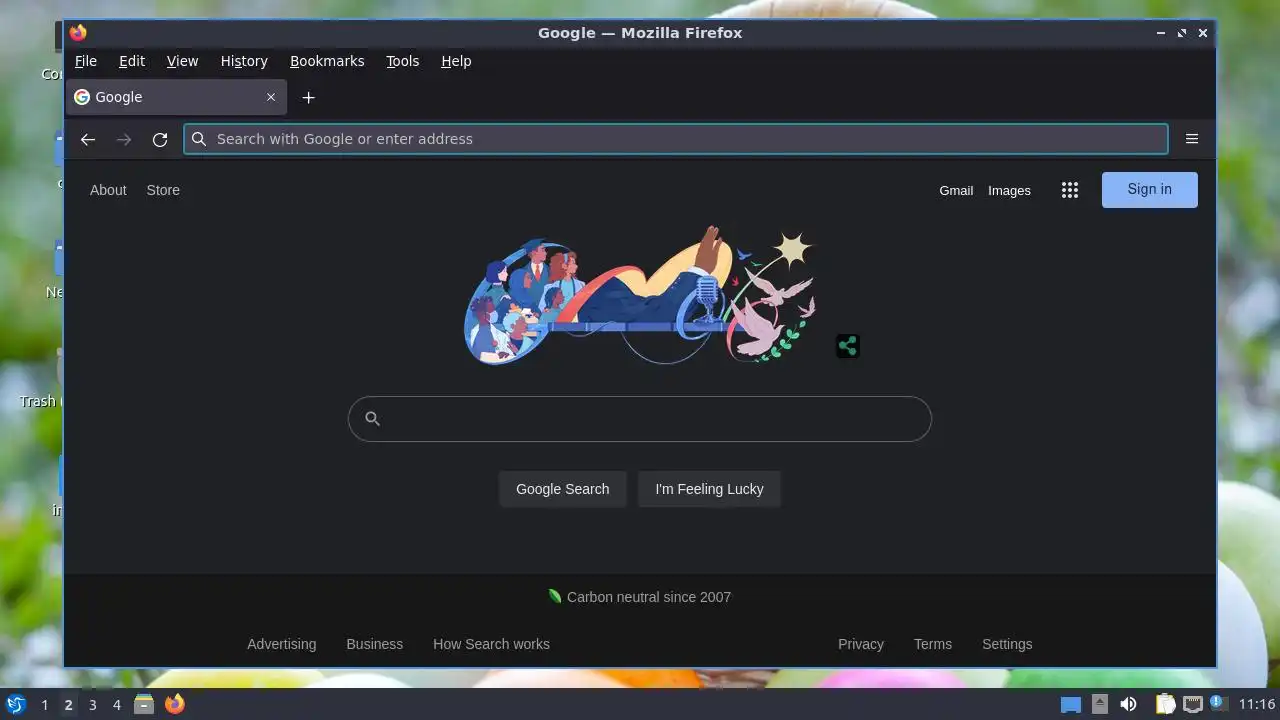Viewport: 1280px width, 720px height.
Task: Open the Firefox hamburger application menu
Action: point(1192,139)
